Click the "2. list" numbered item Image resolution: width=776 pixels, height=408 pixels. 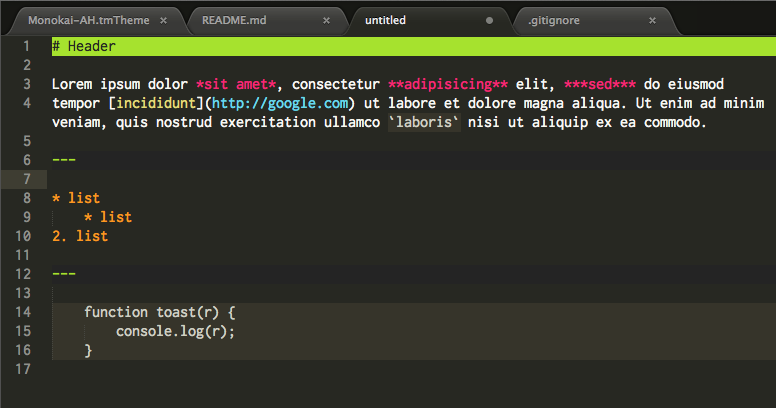(x=80, y=236)
